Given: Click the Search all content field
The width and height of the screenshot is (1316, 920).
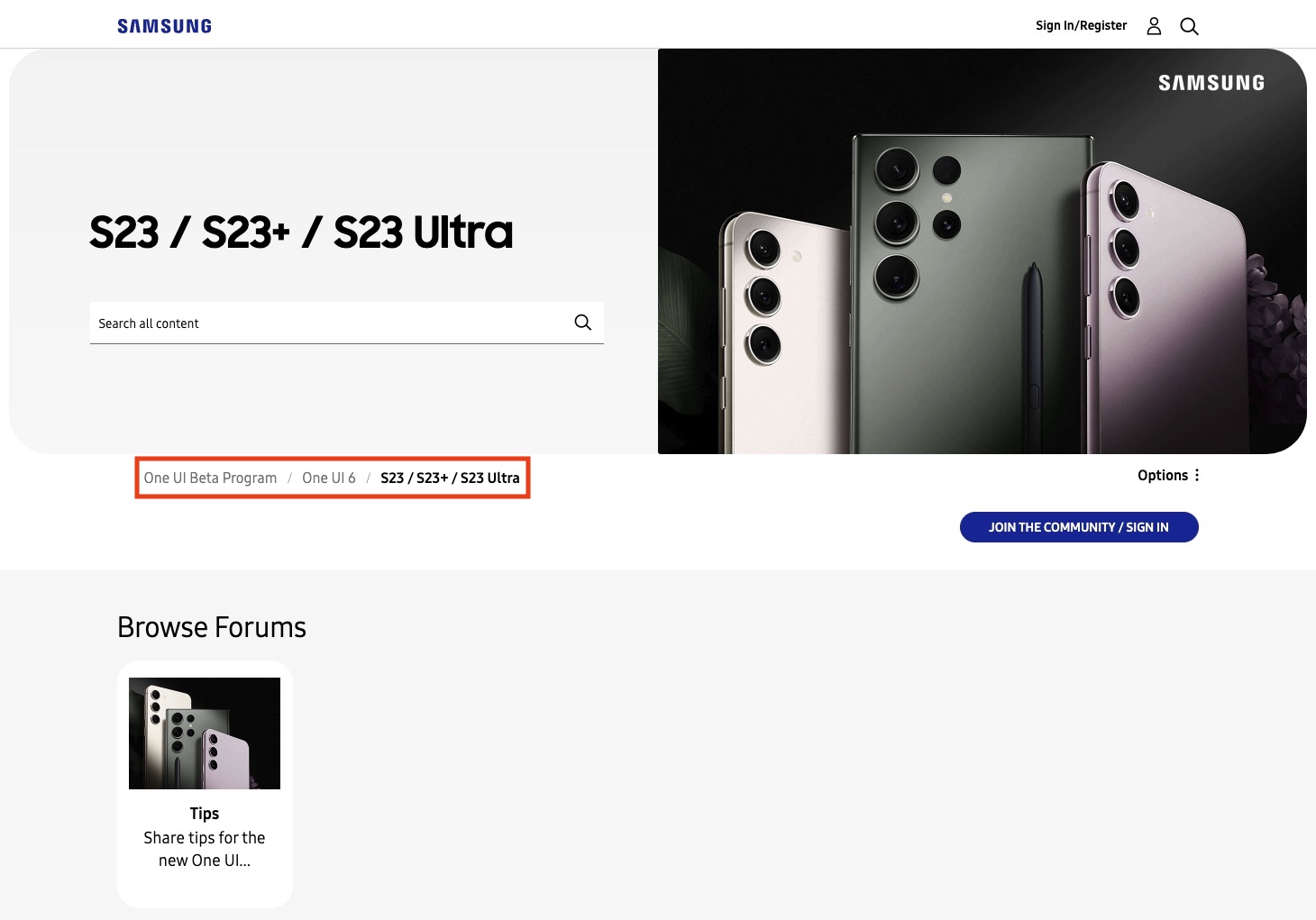Looking at the screenshot, I should [329, 323].
